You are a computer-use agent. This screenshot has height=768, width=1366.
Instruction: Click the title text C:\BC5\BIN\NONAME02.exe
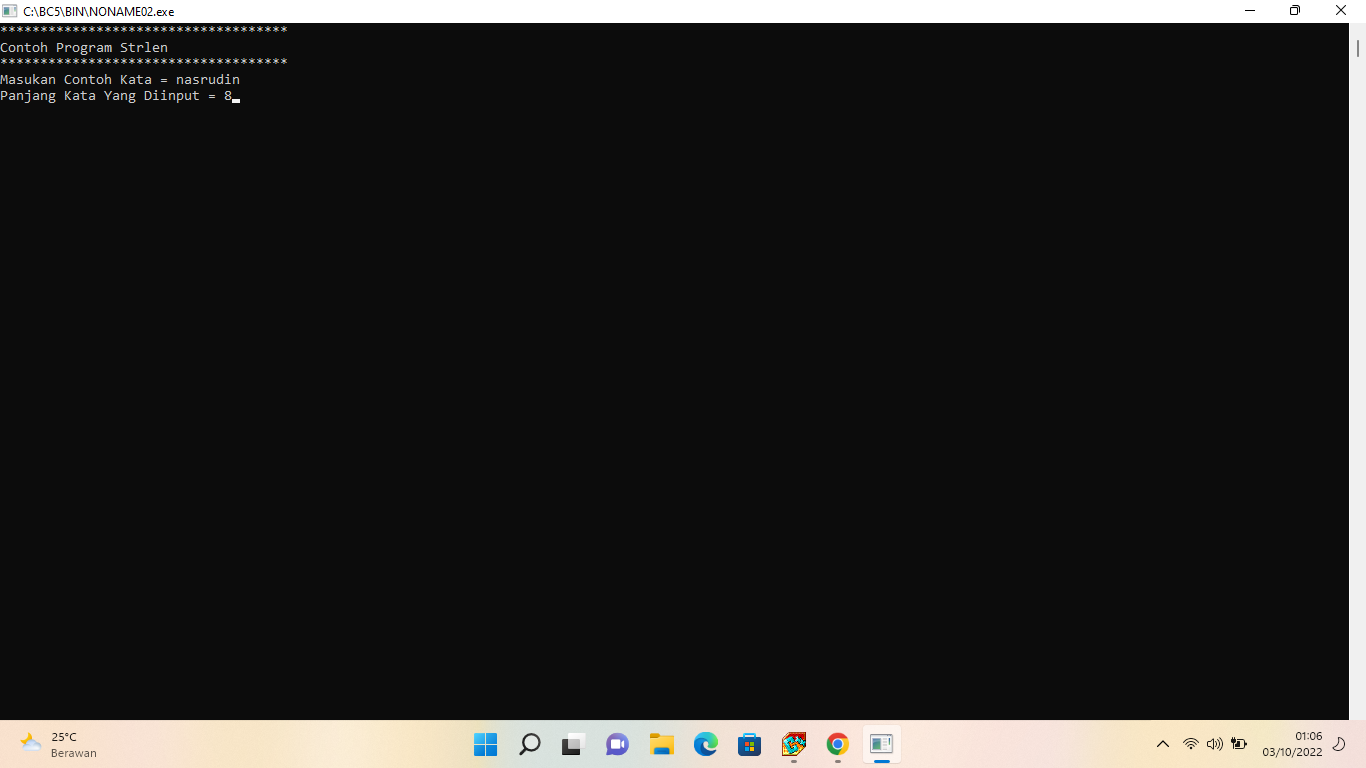[x=99, y=12]
